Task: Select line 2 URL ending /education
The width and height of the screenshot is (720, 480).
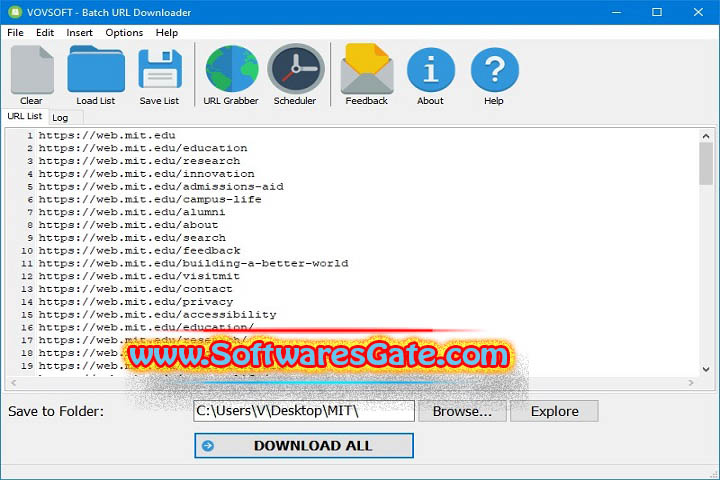Action: (143, 148)
